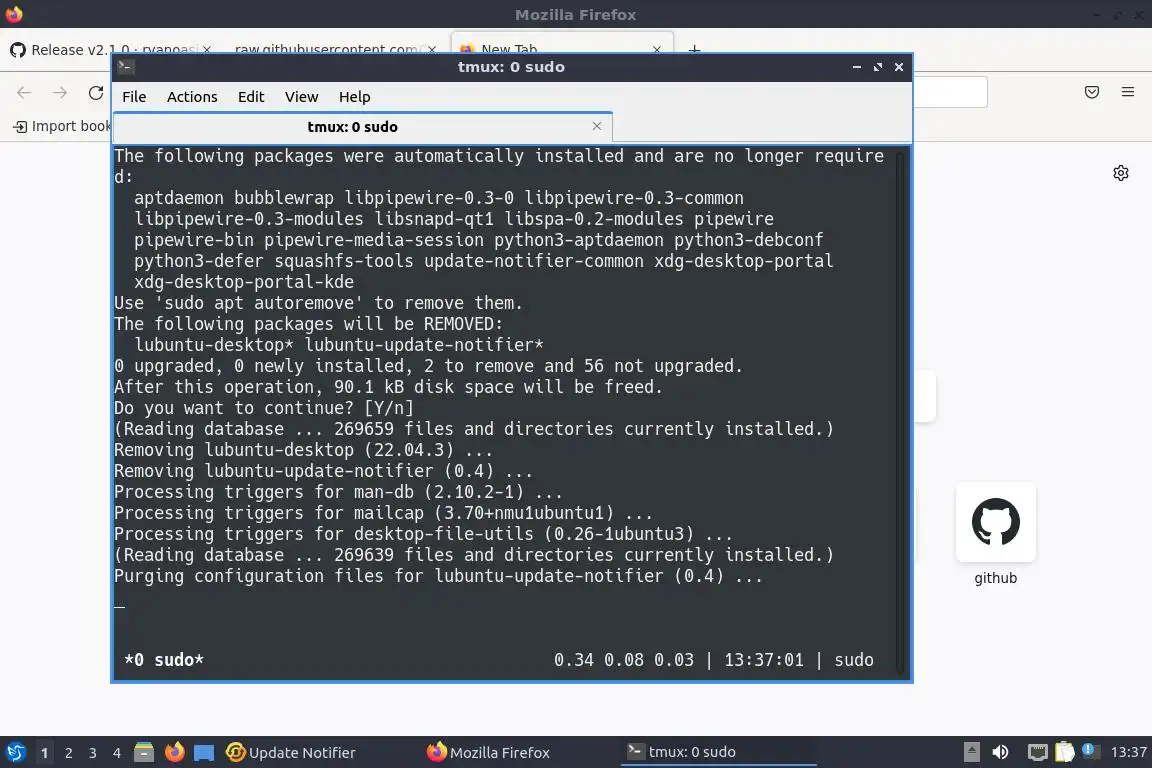Click the terminal icon in the title bar
Viewport: 1152px width, 768px height.
[x=126, y=67]
